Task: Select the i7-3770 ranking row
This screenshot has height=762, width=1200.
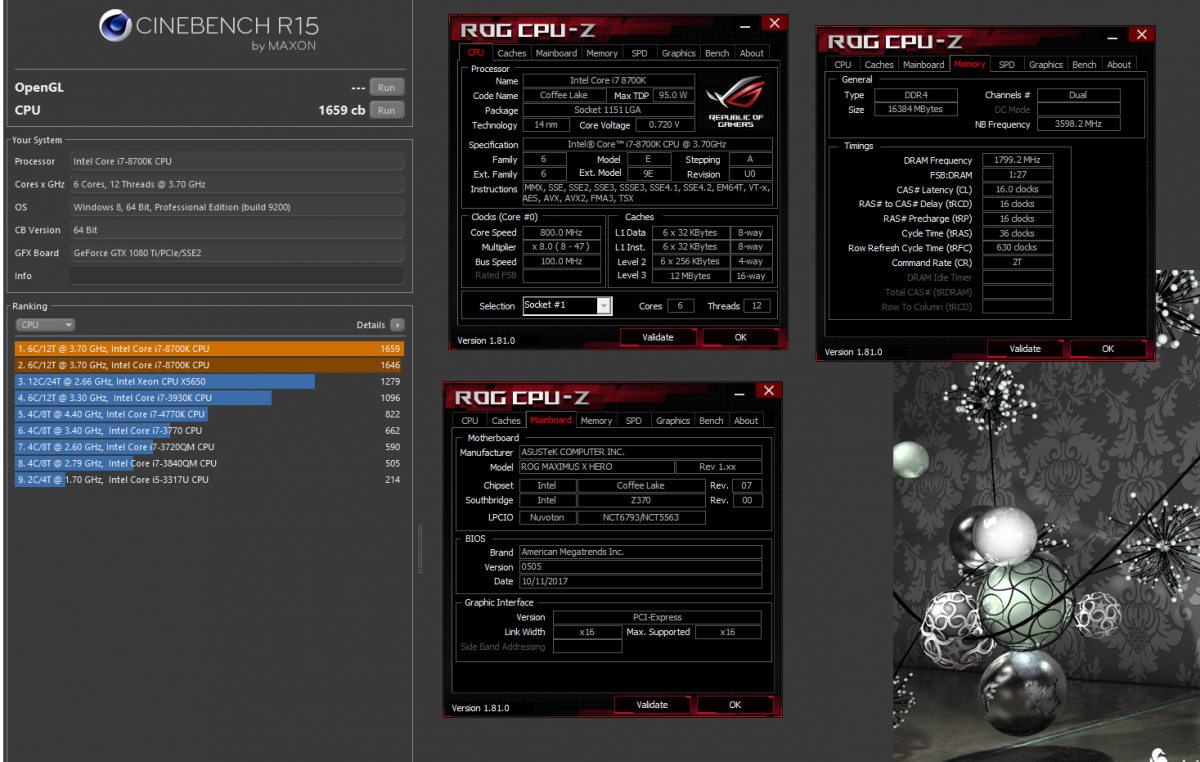Action: (x=209, y=431)
